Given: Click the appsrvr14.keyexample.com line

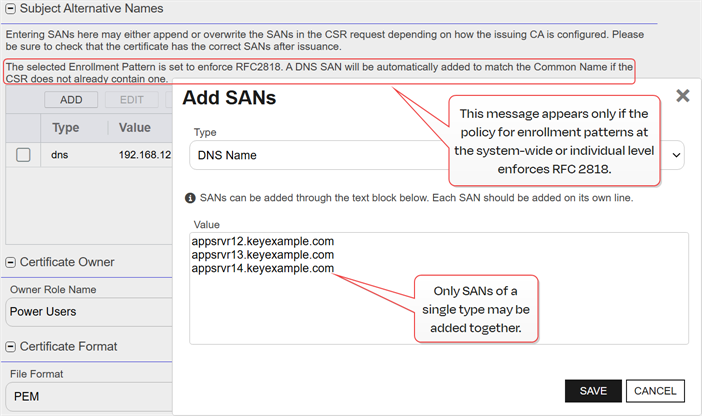Looking at the screenshot, I should point(262,268).
